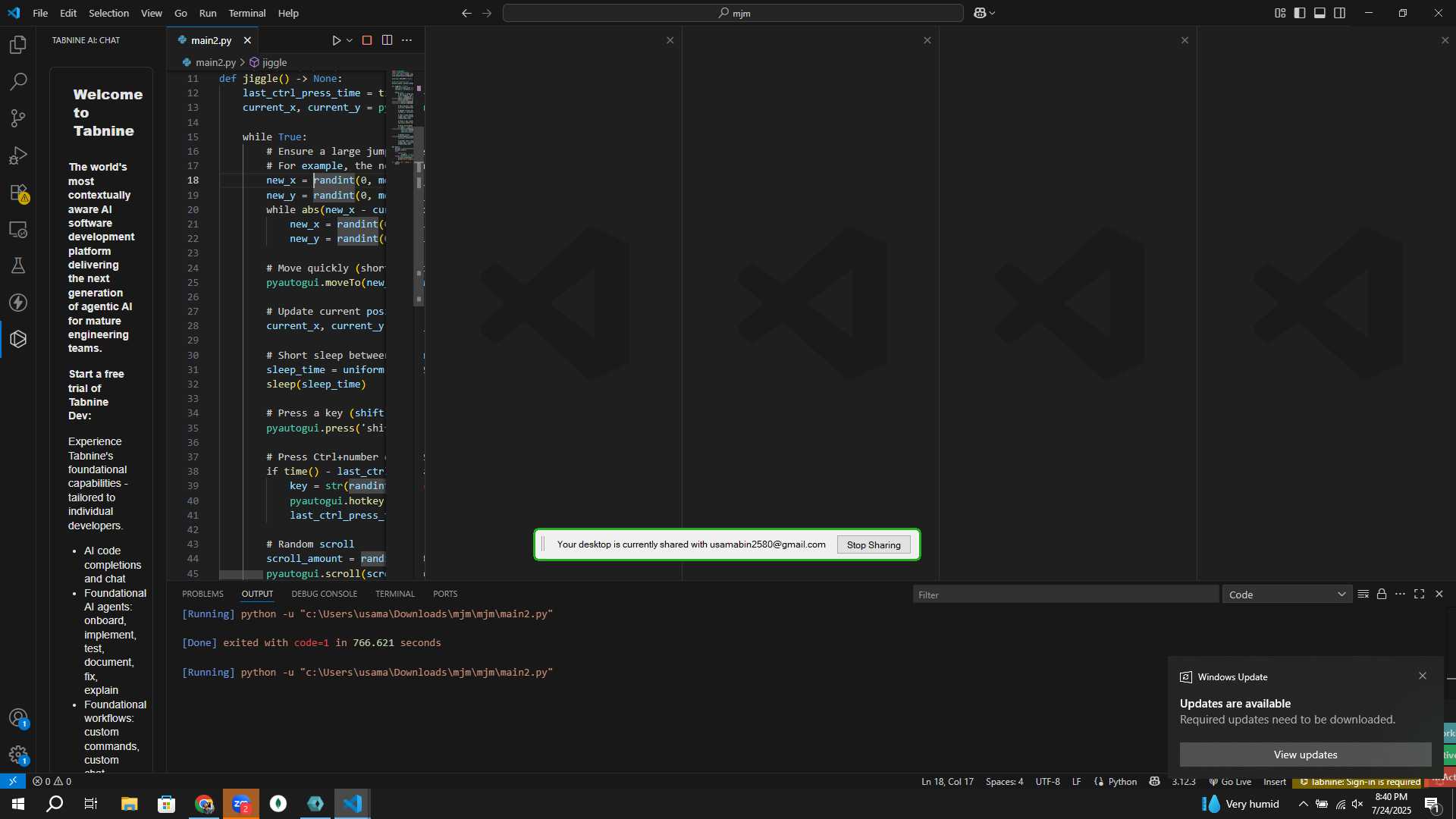Open File Explorer from the taskbar

(x=129, y=804)
